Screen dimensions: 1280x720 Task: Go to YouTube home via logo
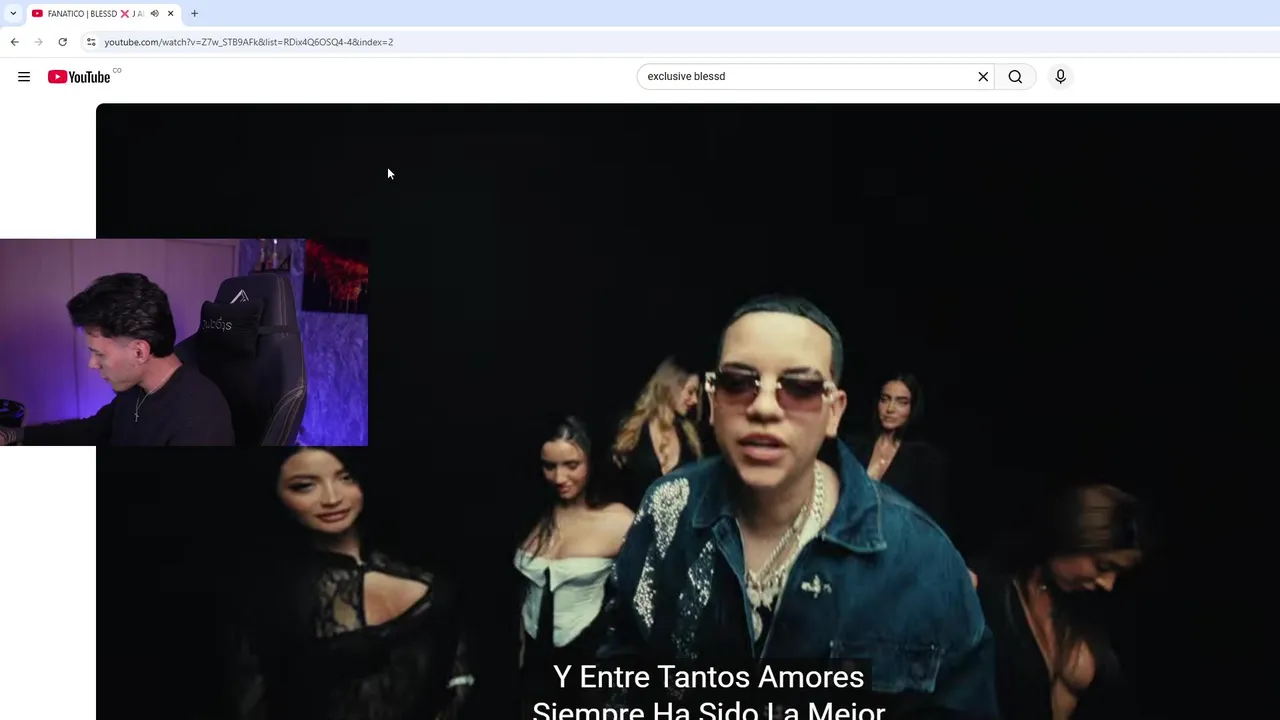point(79,77)
